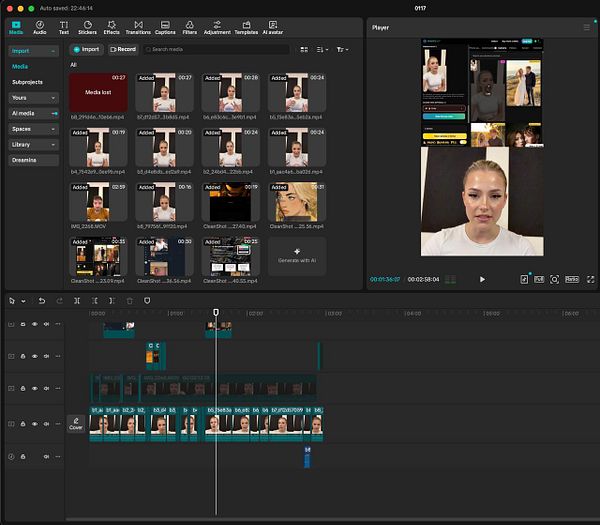Open the Adjustment panel icon
This screenshot has width=600, height=525.
click(217, 28)
